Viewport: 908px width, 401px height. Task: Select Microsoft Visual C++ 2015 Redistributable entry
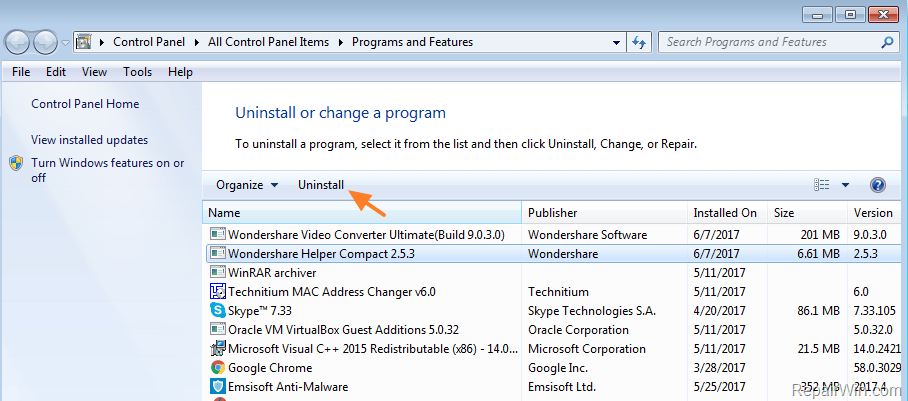(x=556, y=349)
